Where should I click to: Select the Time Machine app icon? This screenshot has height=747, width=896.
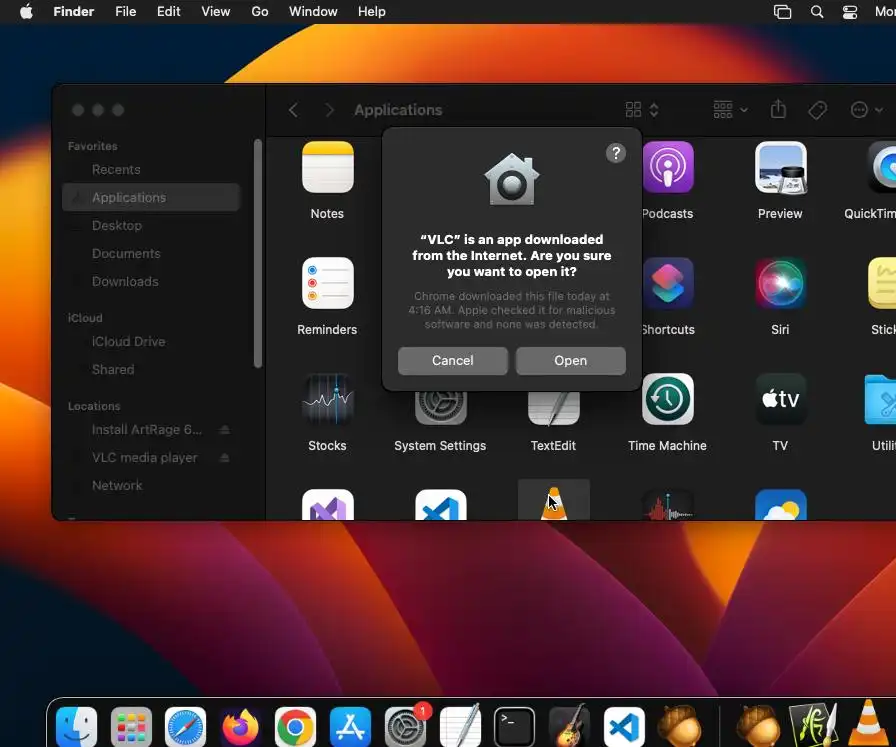pos(667,399)
